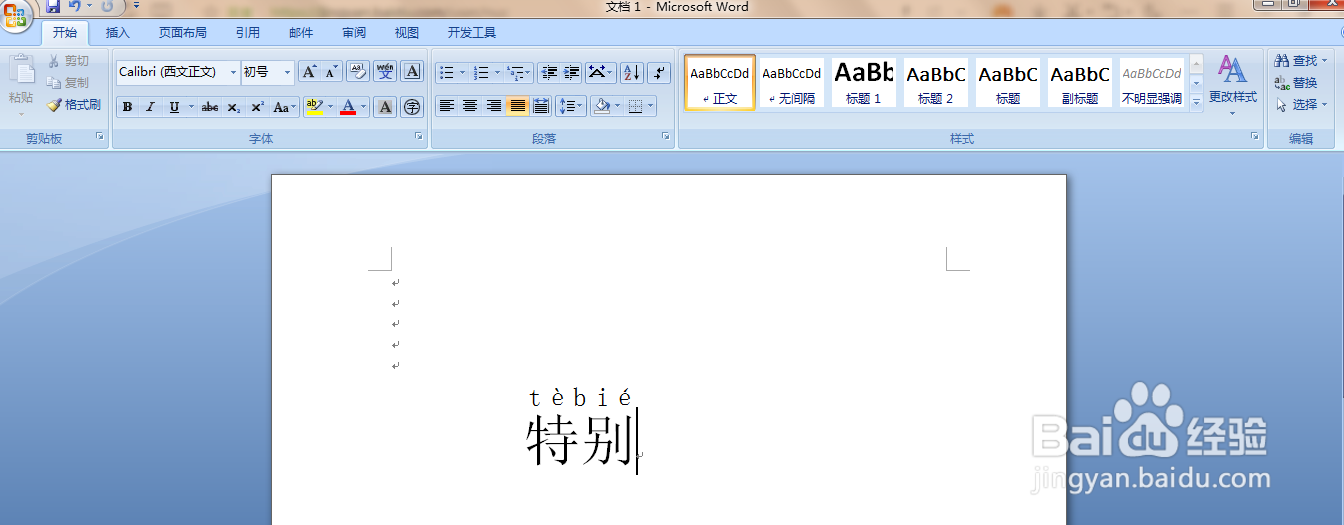Click the grow font icon
Screen dimensions: 1344x525
[x=310, y=72]
